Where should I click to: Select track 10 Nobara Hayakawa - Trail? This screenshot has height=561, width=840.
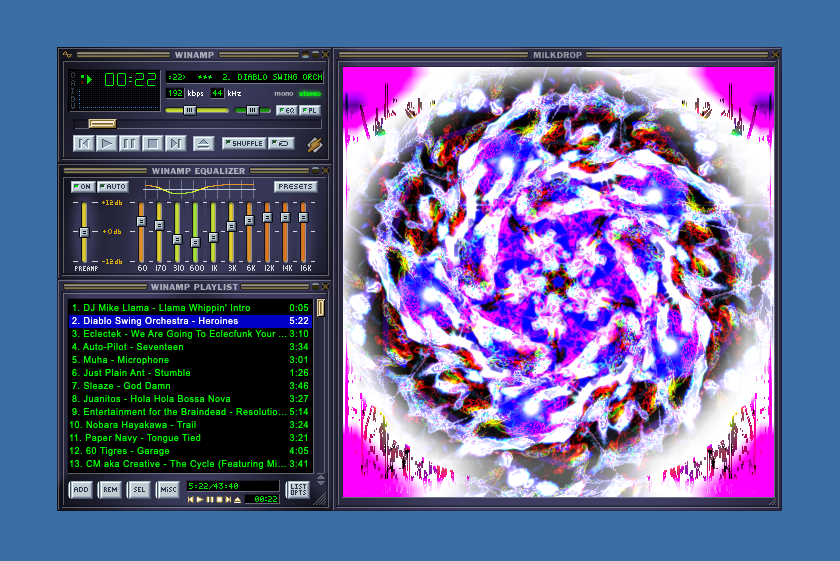tap(190, 425)
